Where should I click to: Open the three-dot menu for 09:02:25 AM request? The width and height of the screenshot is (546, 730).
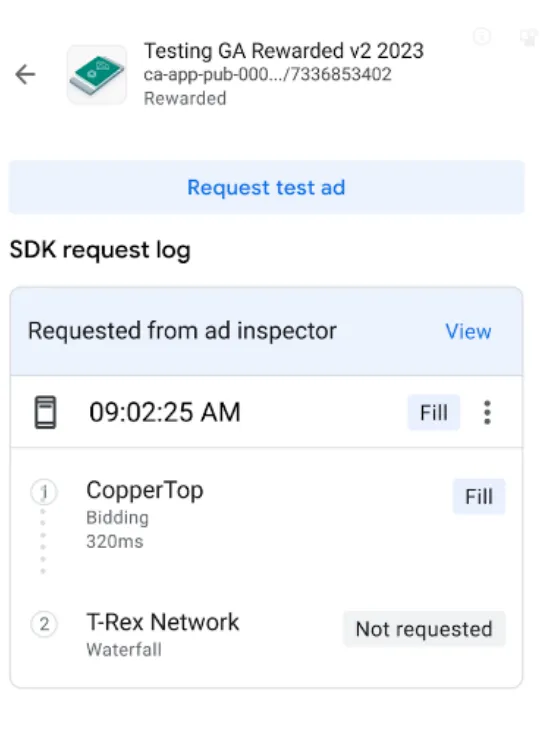[x=487, y=412]
